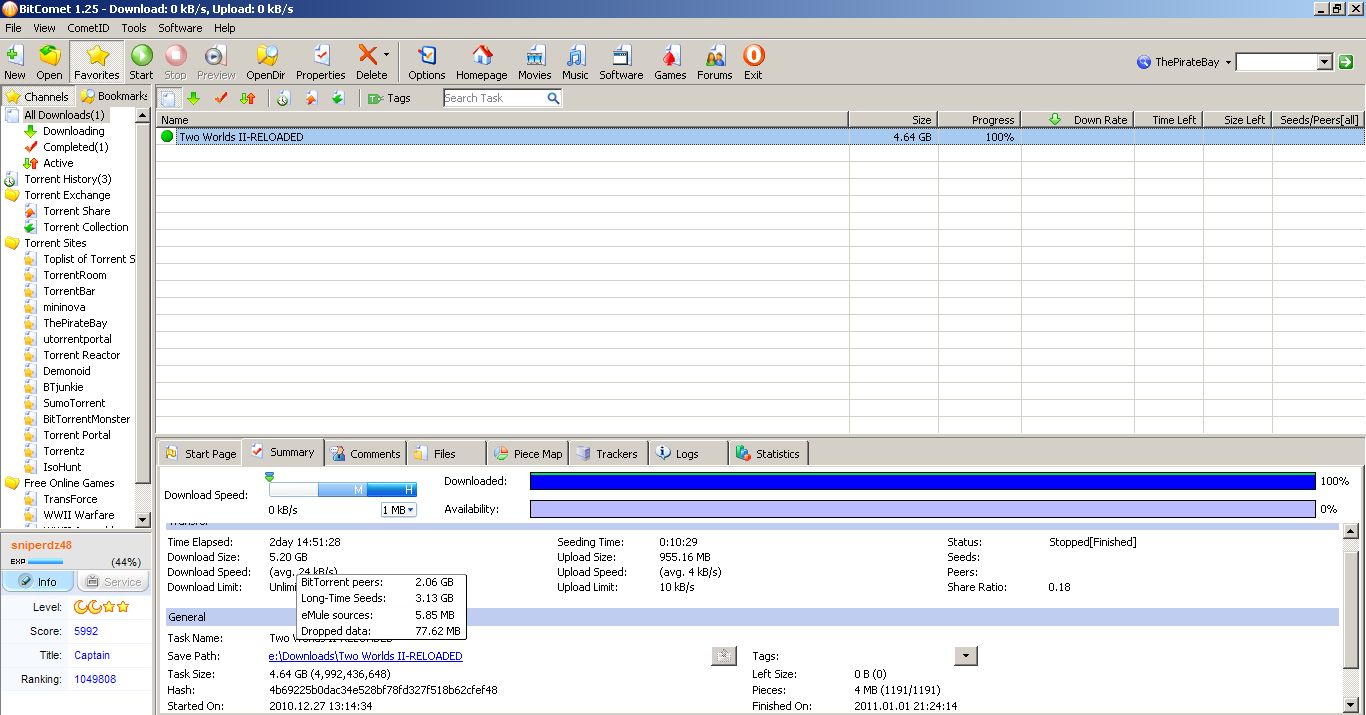Open the Options dialog

click(x=427, y=62)
